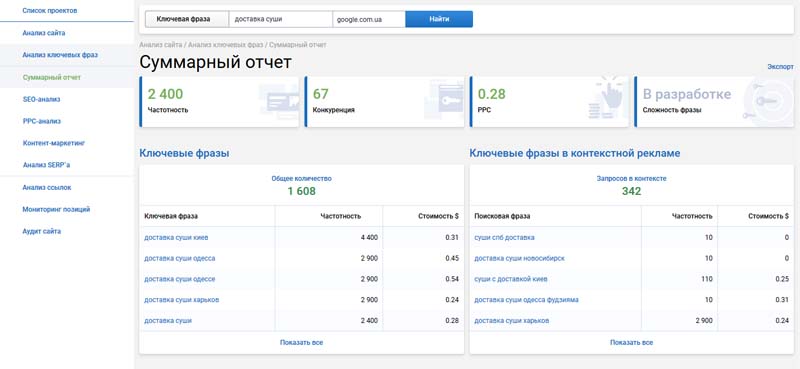
Task: Click cost value 0.45
Action: pos(452,259)
